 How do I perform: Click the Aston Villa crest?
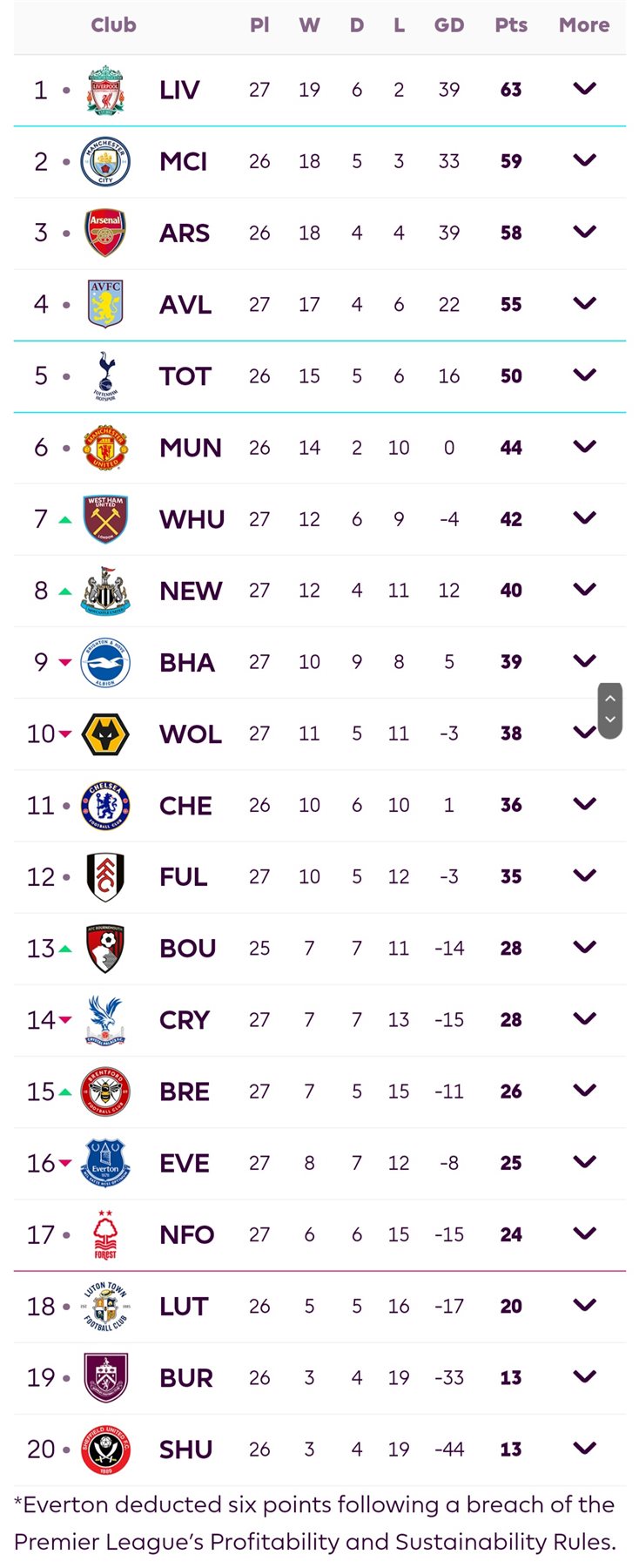(105, 304)
